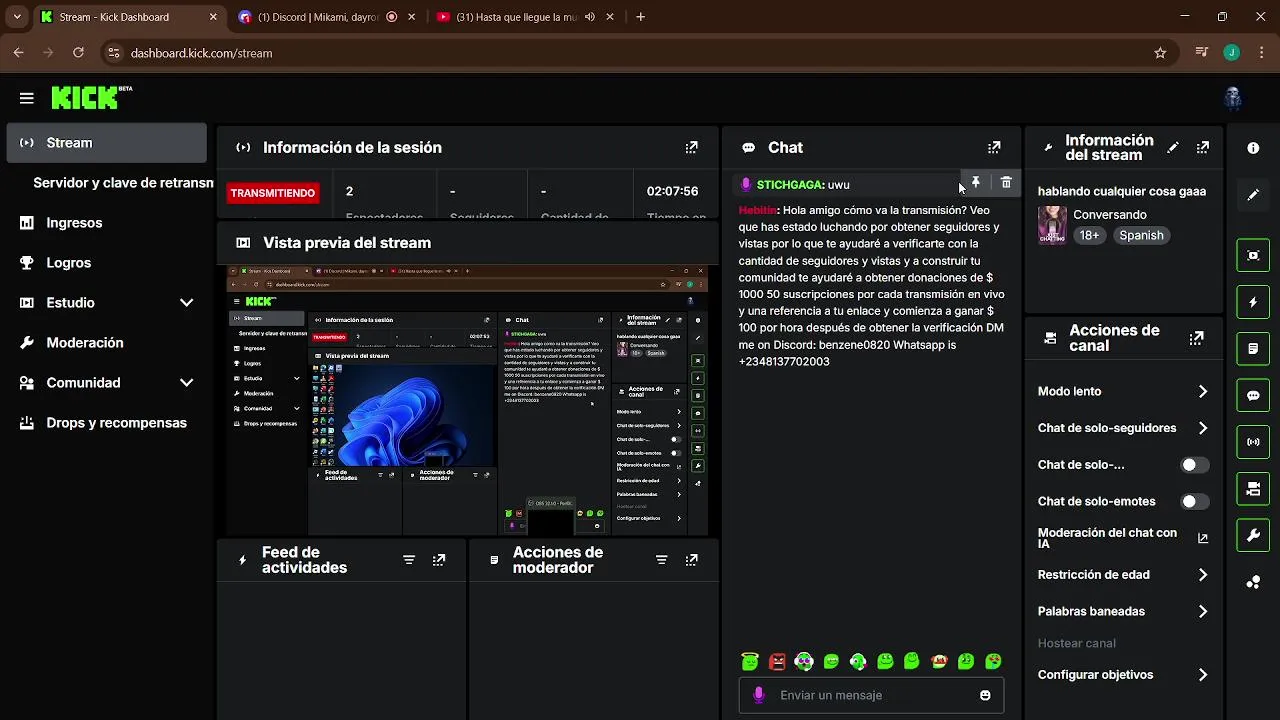Open Palabras baneadas settings
1280x720 pixels.
[x=1124, y=611]
